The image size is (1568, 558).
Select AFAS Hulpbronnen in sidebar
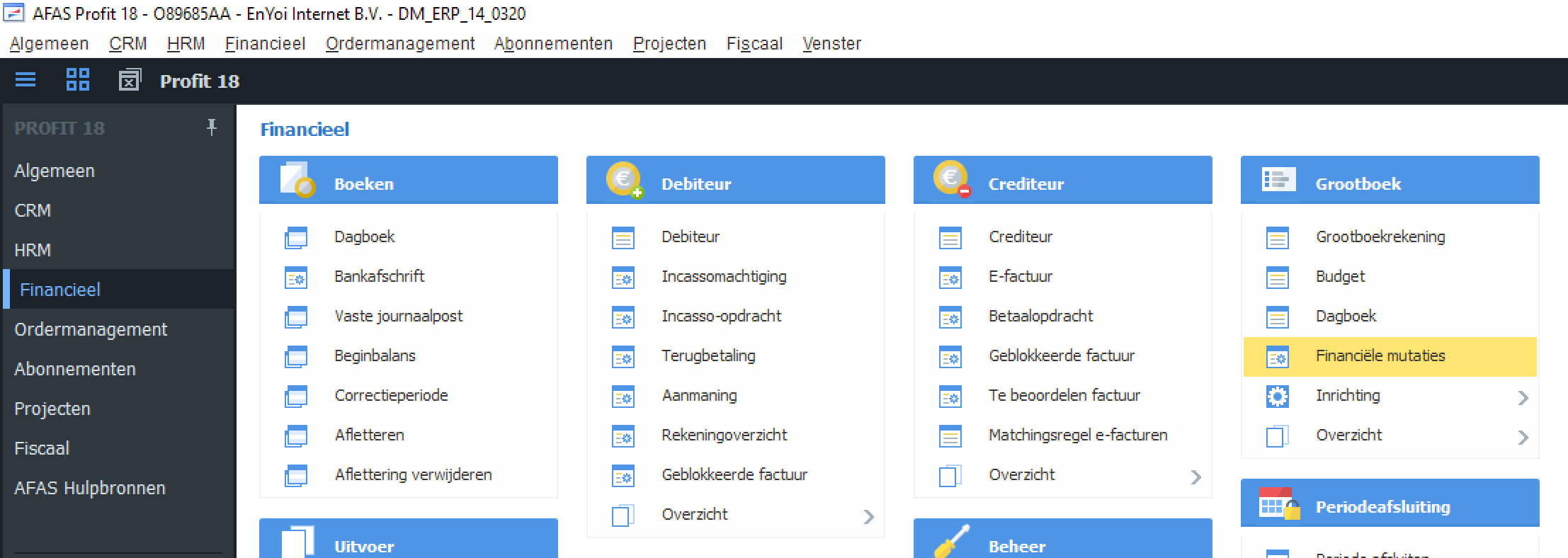coord(89,488)
